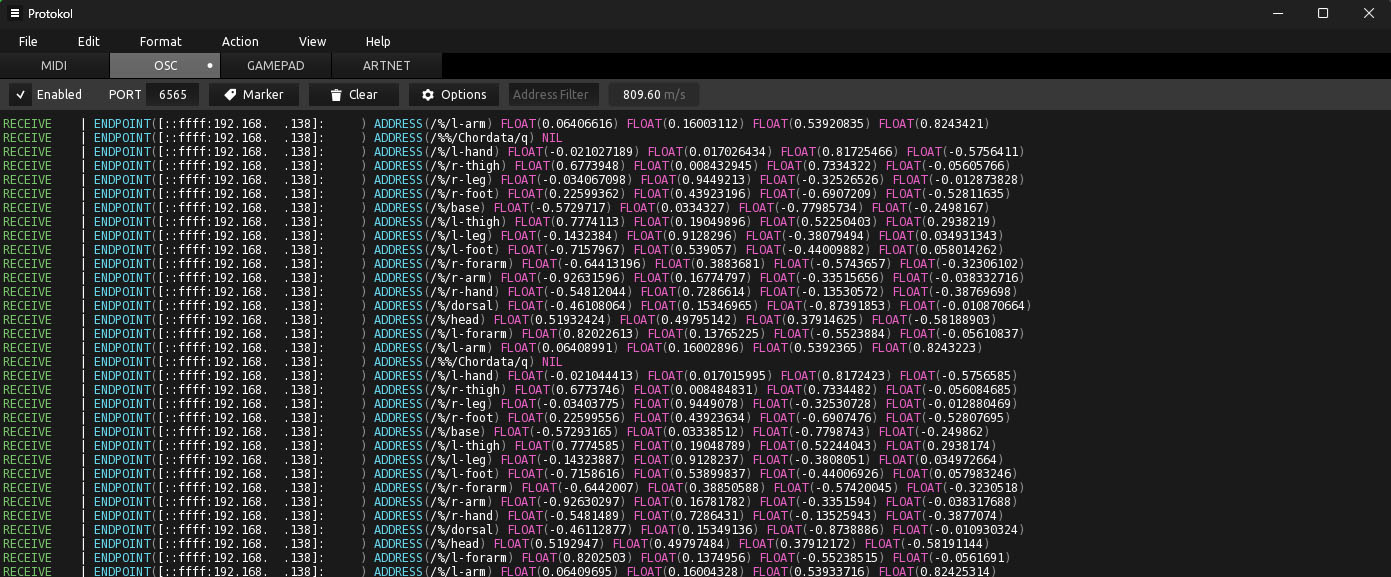1391x577 pixels.
Task: Select the r-forarm row with FLOAT(-0.64413196)
Action: (512, 264)
